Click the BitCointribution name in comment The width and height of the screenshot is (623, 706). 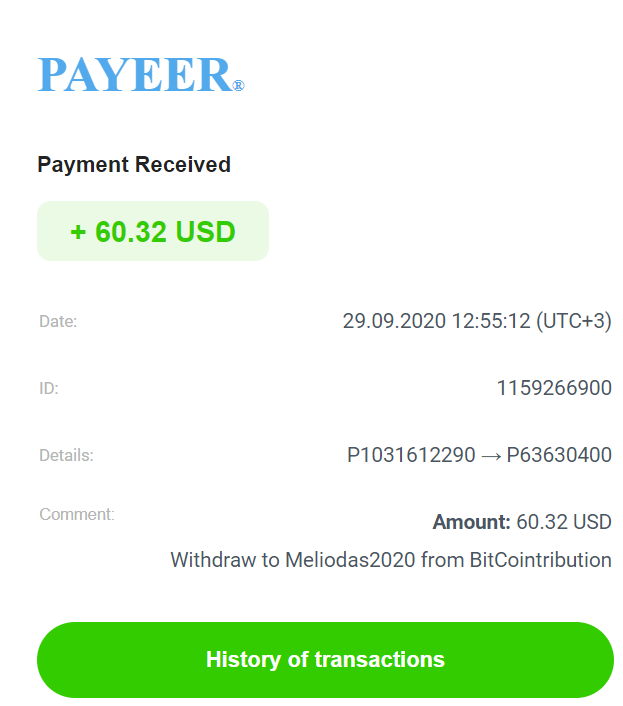(541, 560)
